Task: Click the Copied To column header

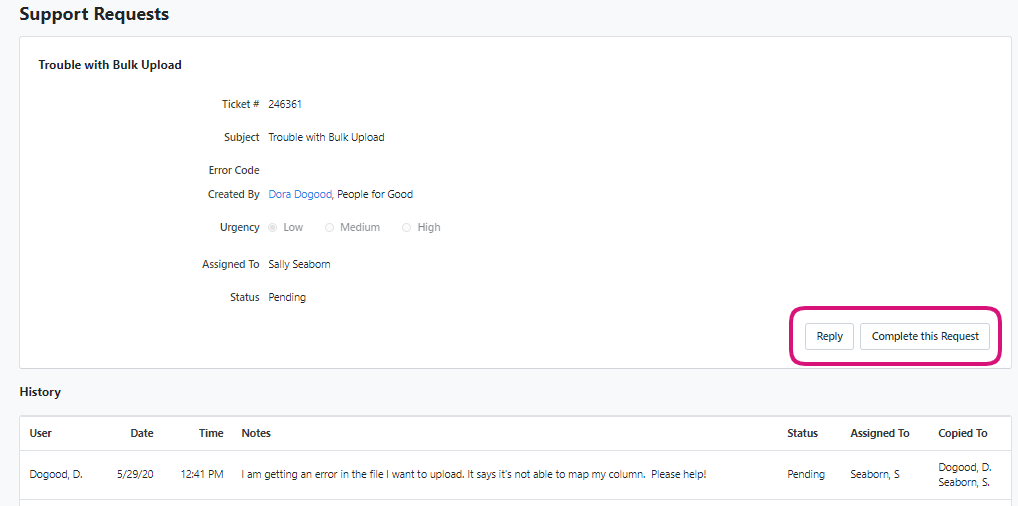Action: coord(962,433)
